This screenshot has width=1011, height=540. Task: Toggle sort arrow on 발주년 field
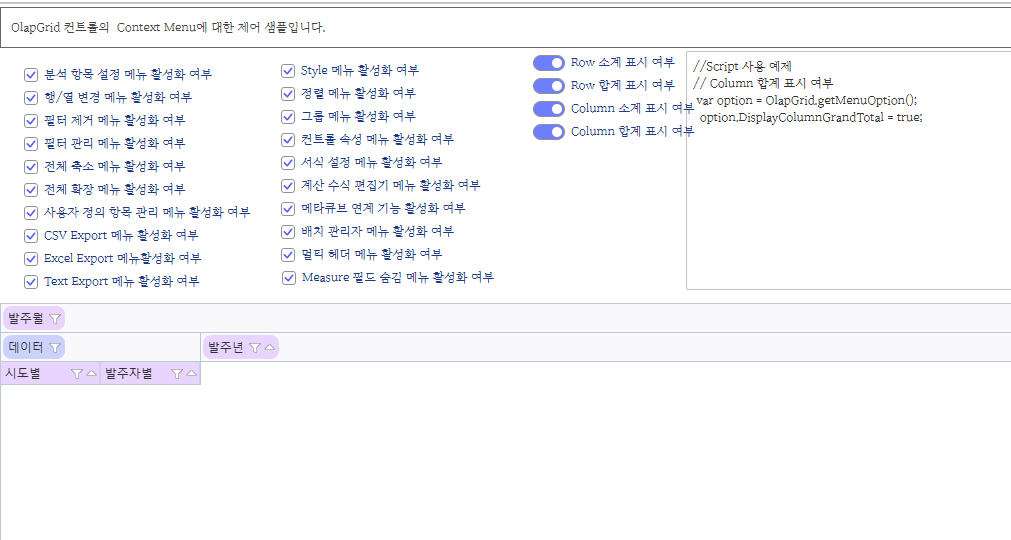coord(269,347)
